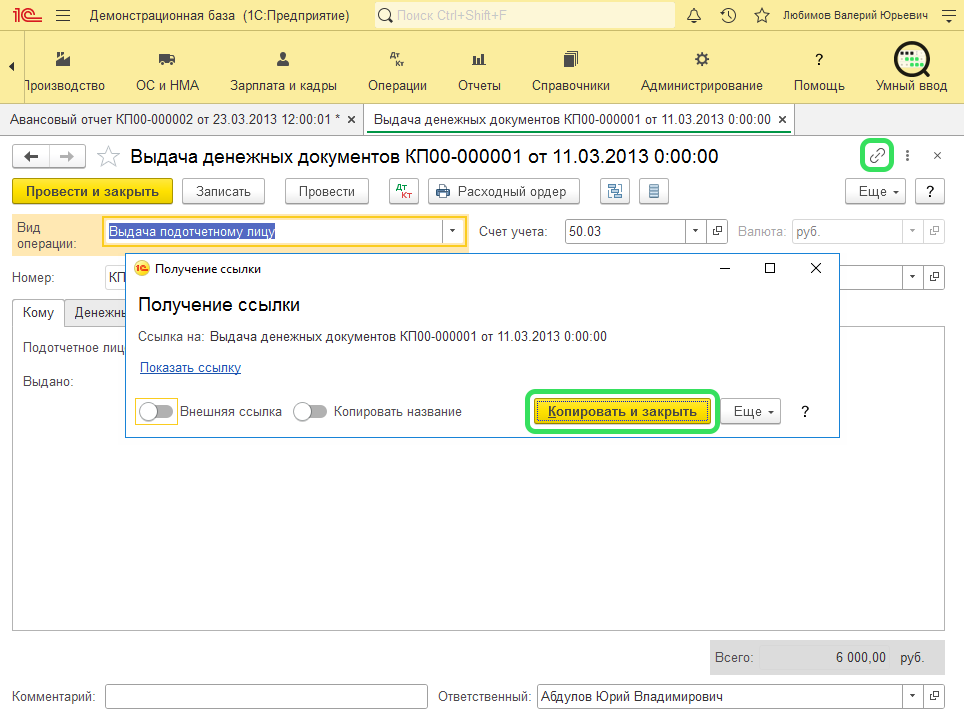
Task: Expand Вид операции dropdown
Action: click(x=452, y=231)
